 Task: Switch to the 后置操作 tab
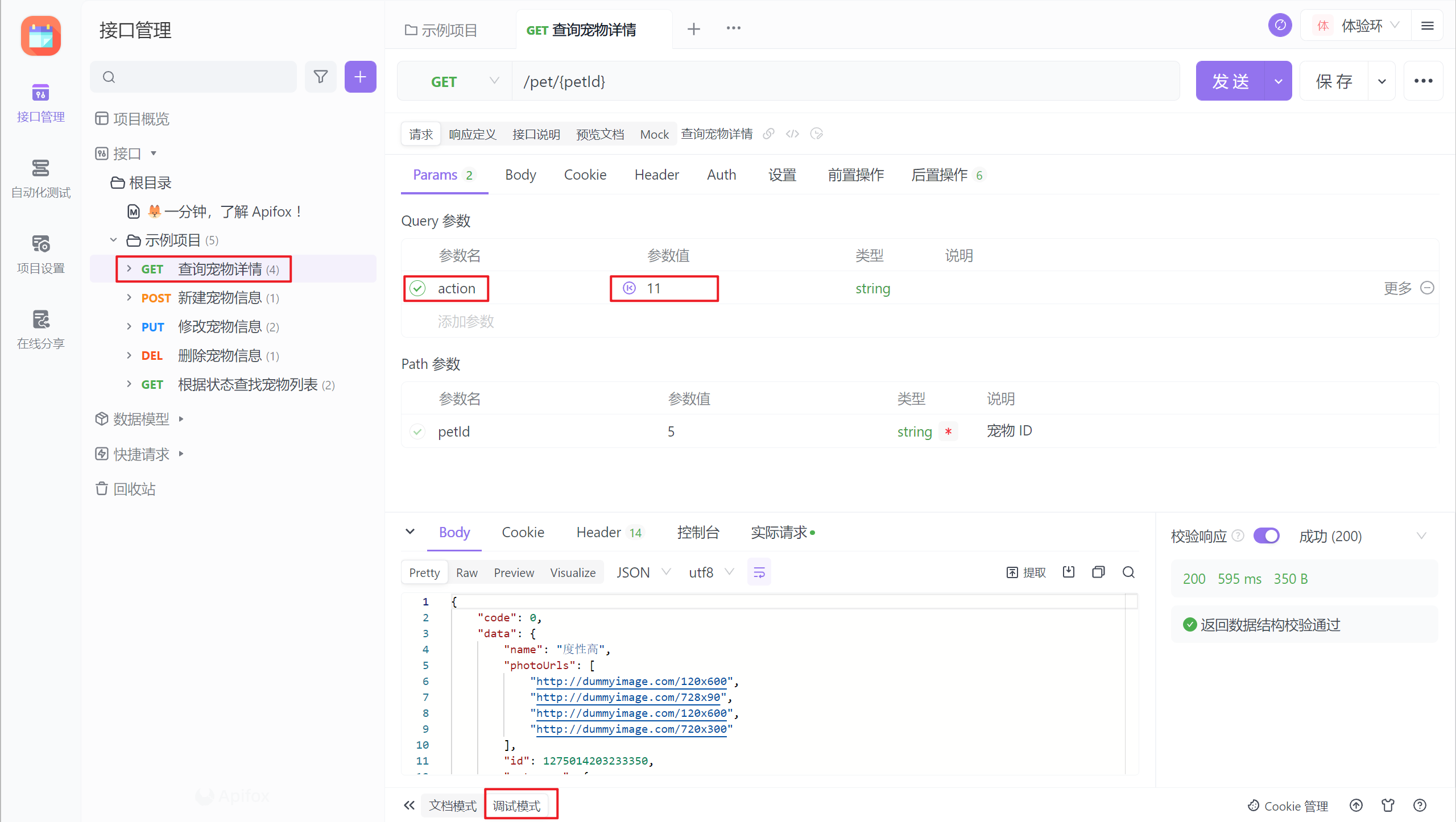(x=939, y=175)
